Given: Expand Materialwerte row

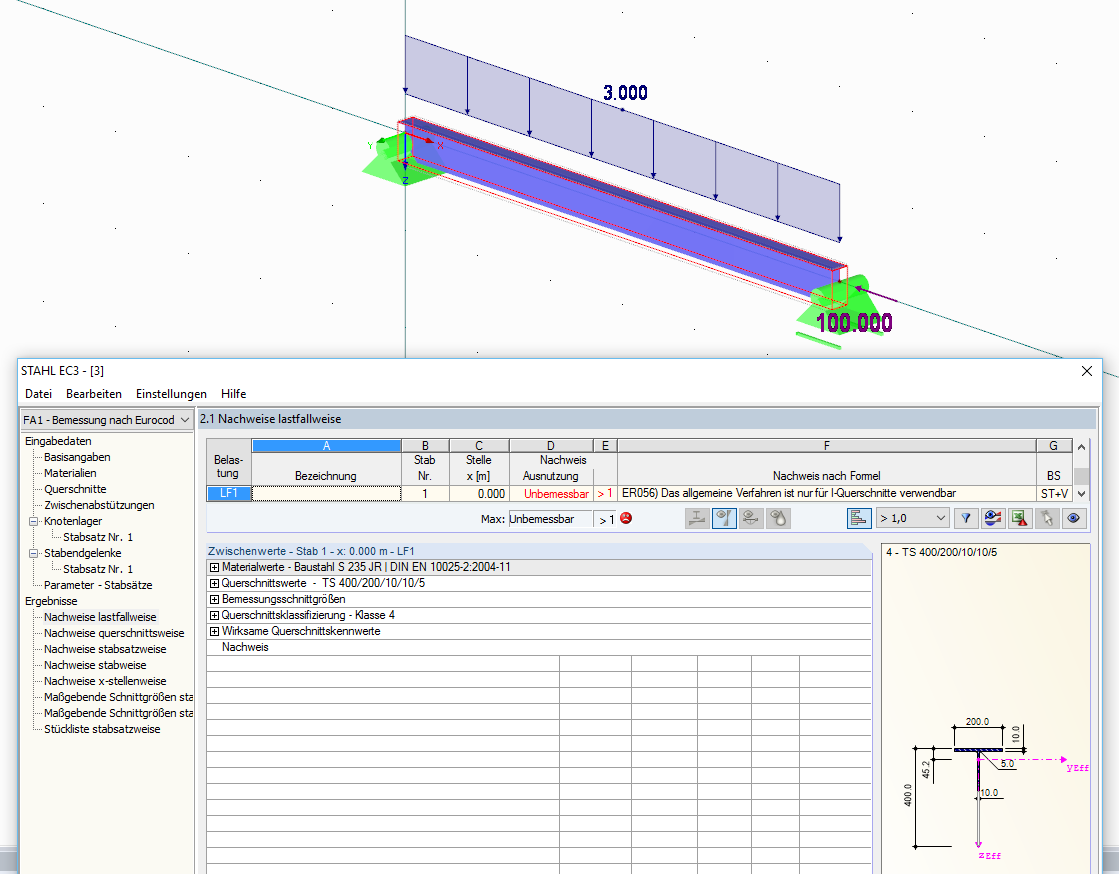Looking at the screenshot, I should tap(214, 567).
